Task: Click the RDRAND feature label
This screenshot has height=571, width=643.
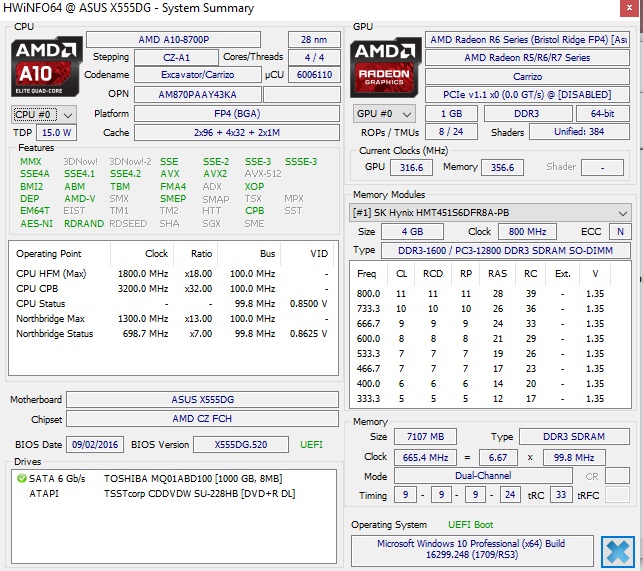Action: pyautogui.click(x=84, y=224)
